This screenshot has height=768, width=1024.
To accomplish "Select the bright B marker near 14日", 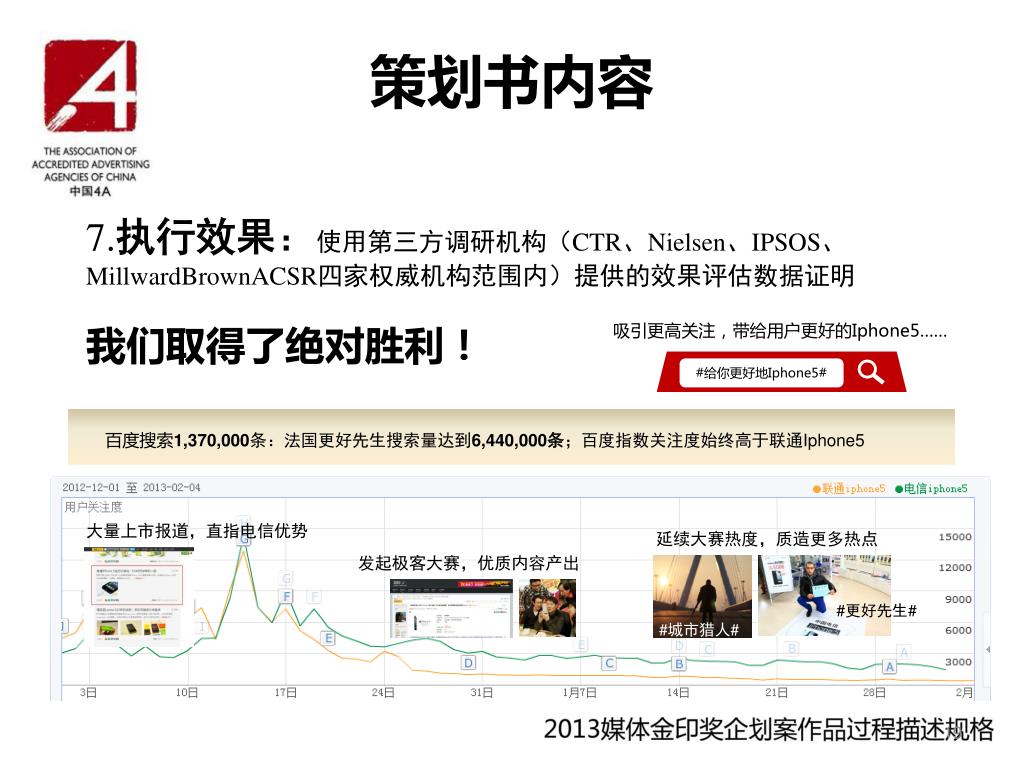I will 679,664.
